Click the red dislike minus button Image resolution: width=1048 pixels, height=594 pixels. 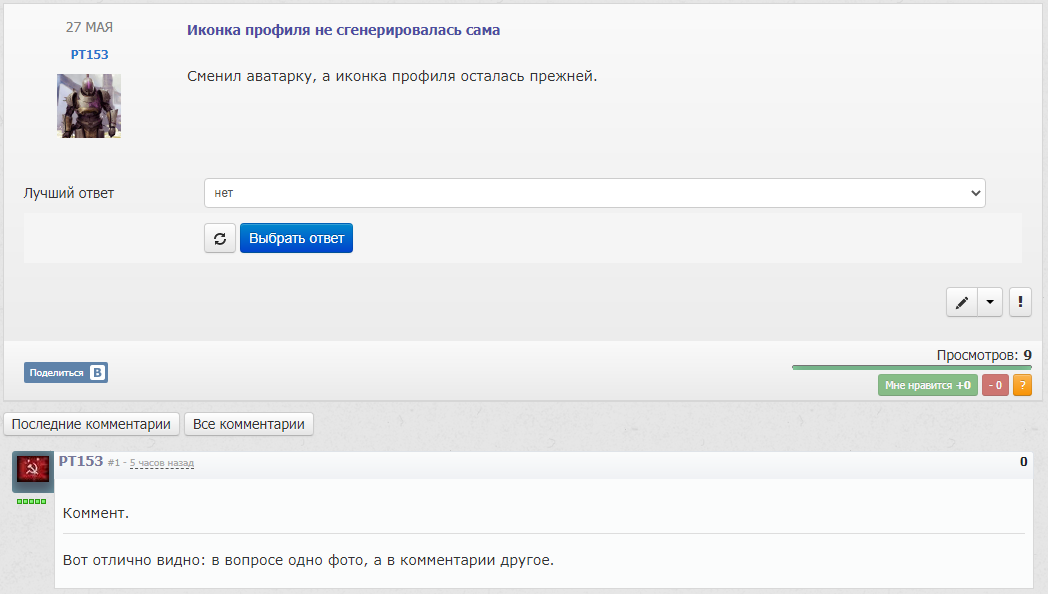coord(995,385)
